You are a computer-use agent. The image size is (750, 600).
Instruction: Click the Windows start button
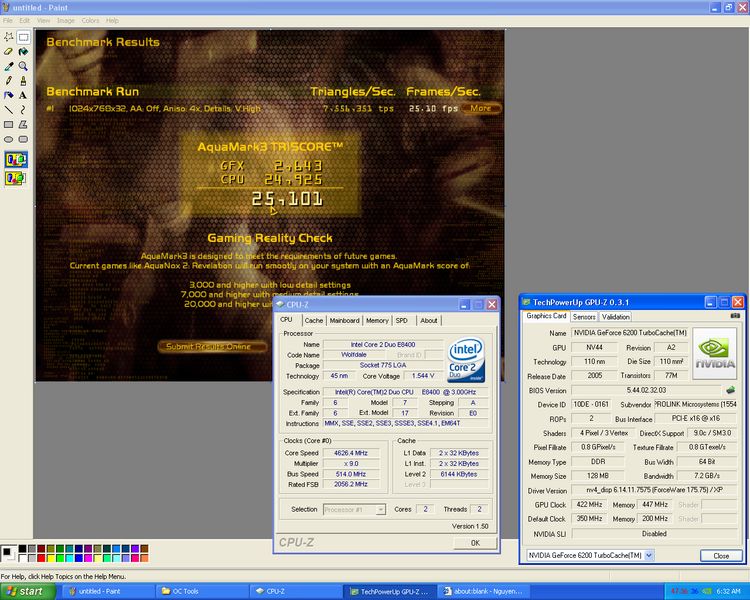(x=28, y=591)
